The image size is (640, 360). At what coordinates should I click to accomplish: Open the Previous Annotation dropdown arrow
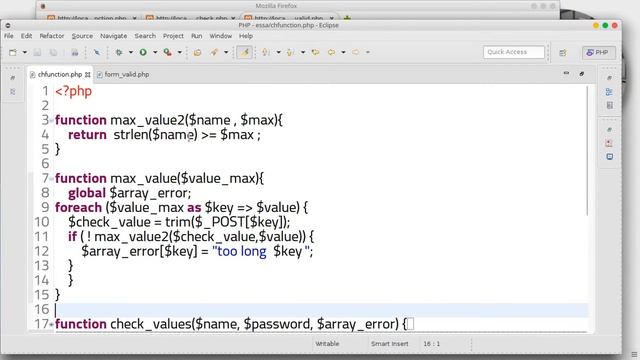pos(303,52)
